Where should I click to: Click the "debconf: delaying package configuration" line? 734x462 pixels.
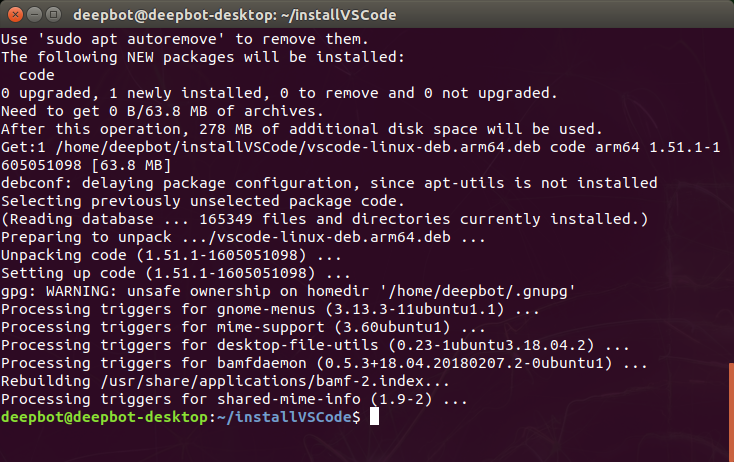point(329,183)
